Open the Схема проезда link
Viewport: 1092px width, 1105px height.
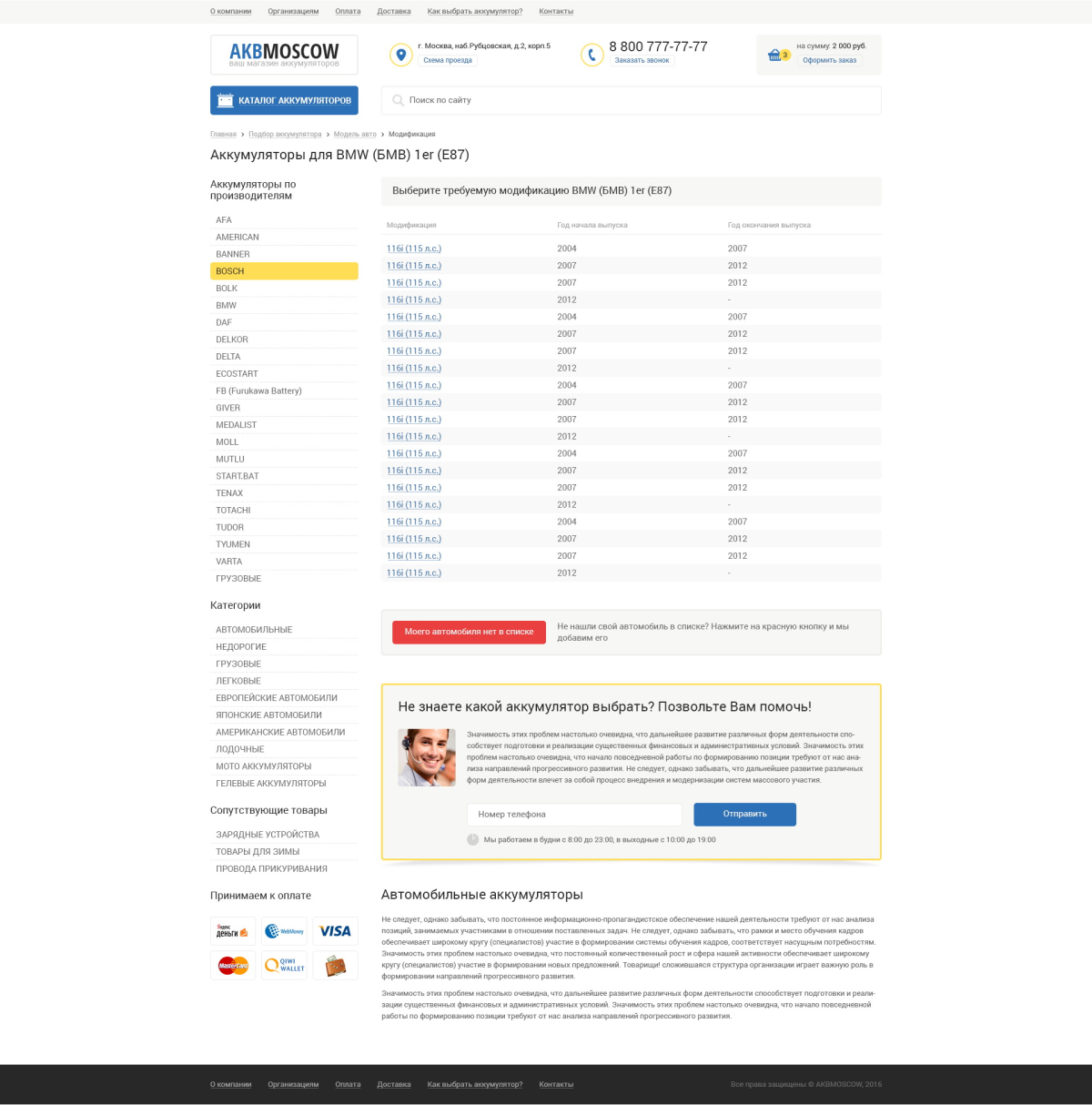[448, 60]
